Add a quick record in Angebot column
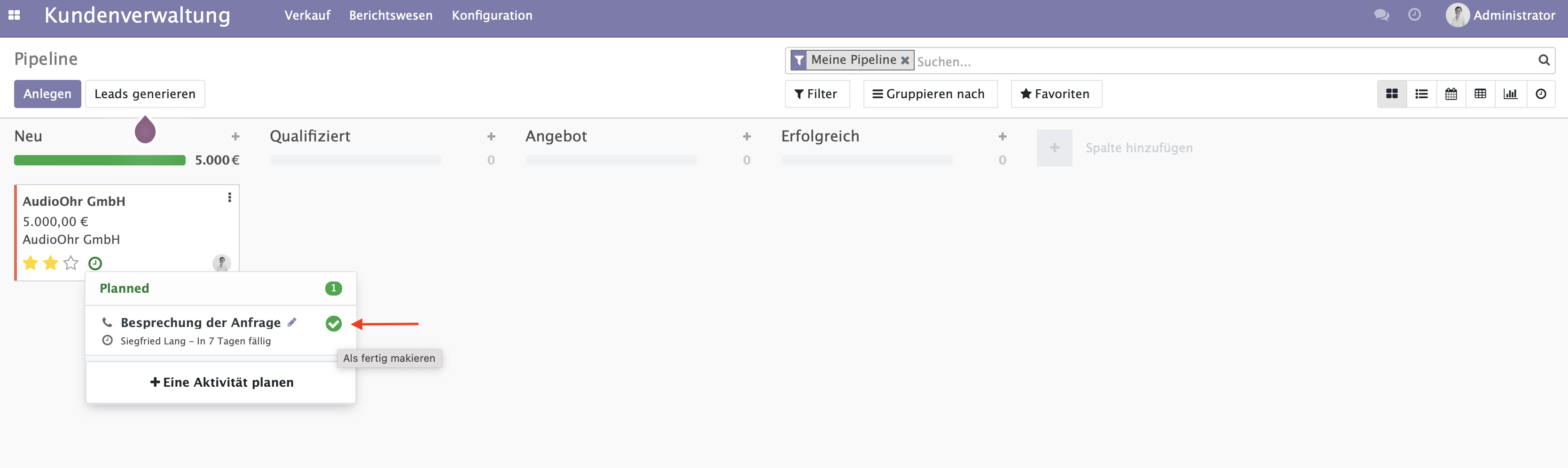 click(x=747, y=136)
